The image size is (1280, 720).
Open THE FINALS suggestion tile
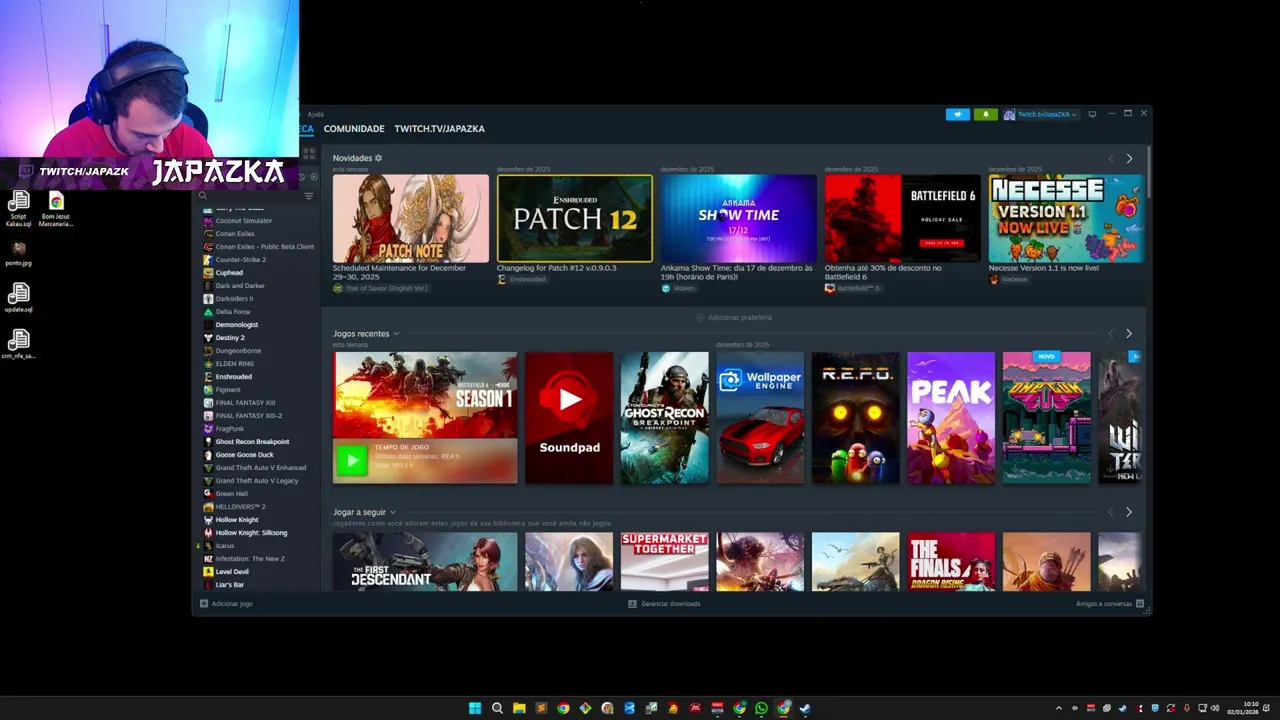[951, 561]
